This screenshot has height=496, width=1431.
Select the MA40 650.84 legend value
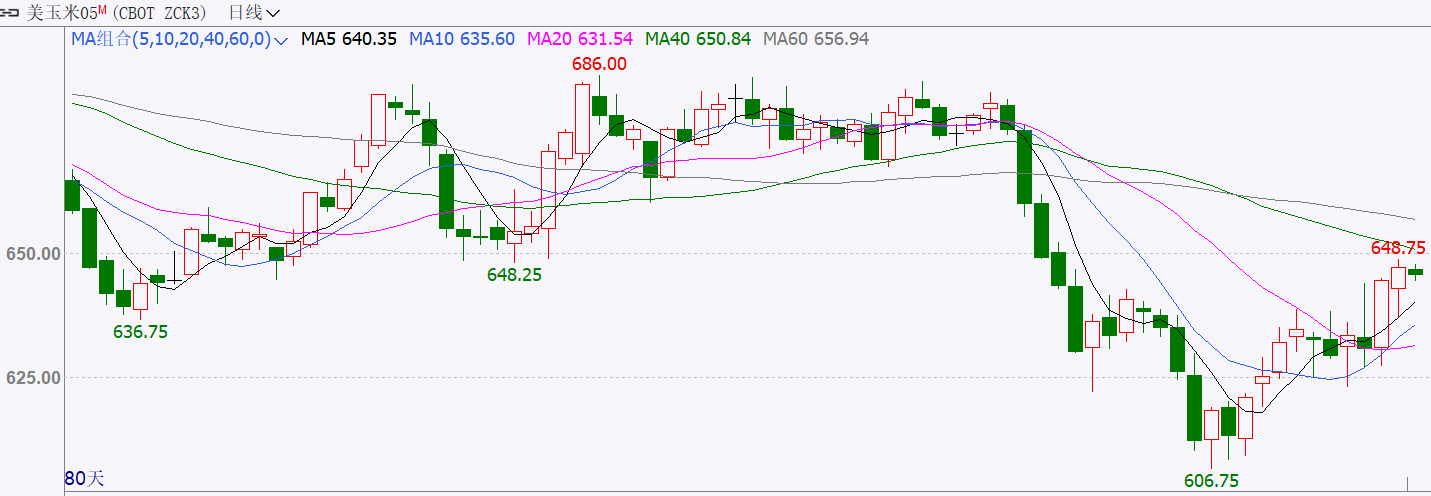(x=698, y=39)
